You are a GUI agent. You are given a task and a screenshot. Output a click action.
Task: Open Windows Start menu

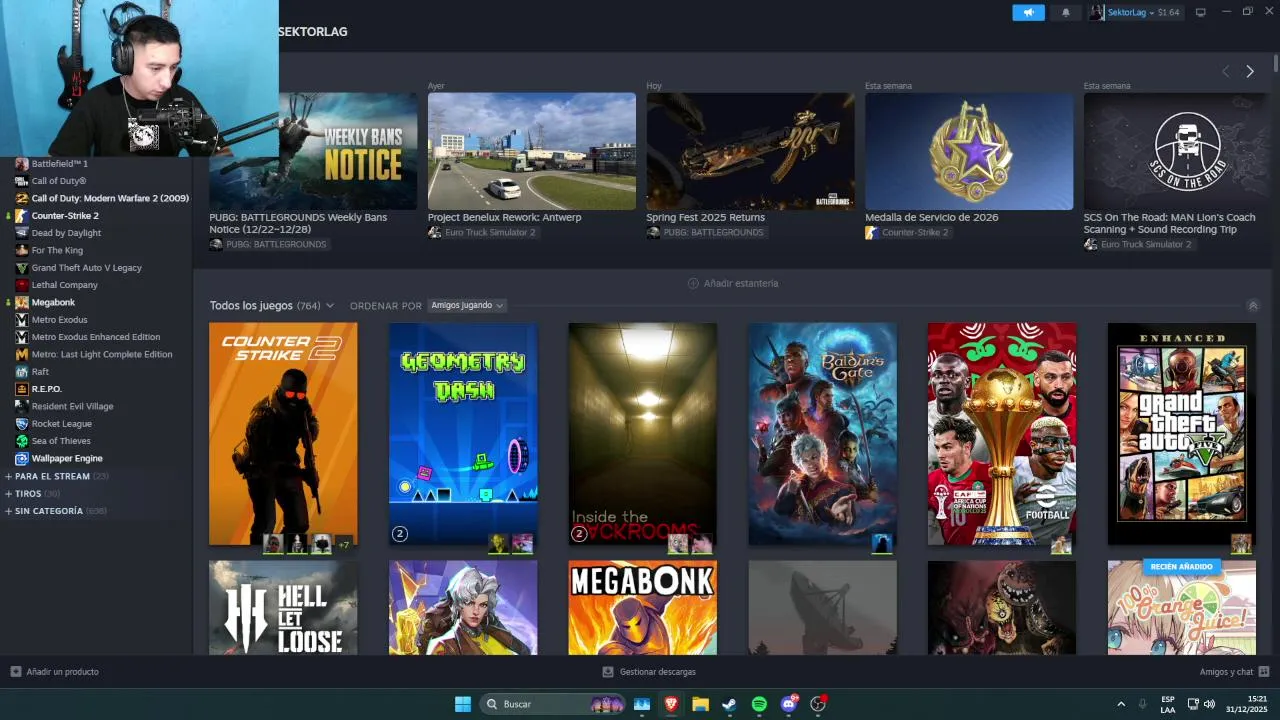[x=463, y=704]
